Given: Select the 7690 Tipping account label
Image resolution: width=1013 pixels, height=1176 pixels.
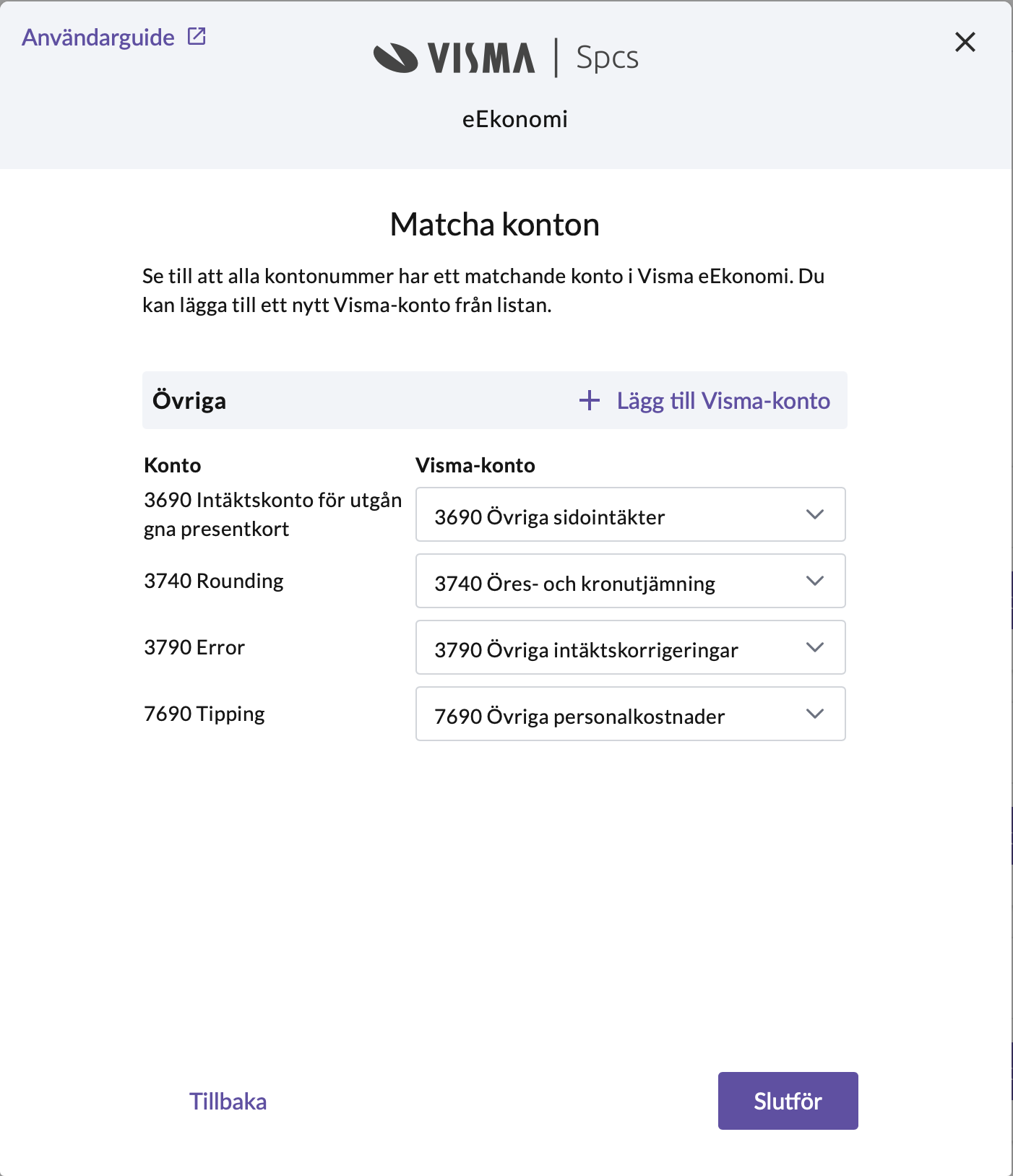Looking at the screenshot, I should tap(204, 714).
